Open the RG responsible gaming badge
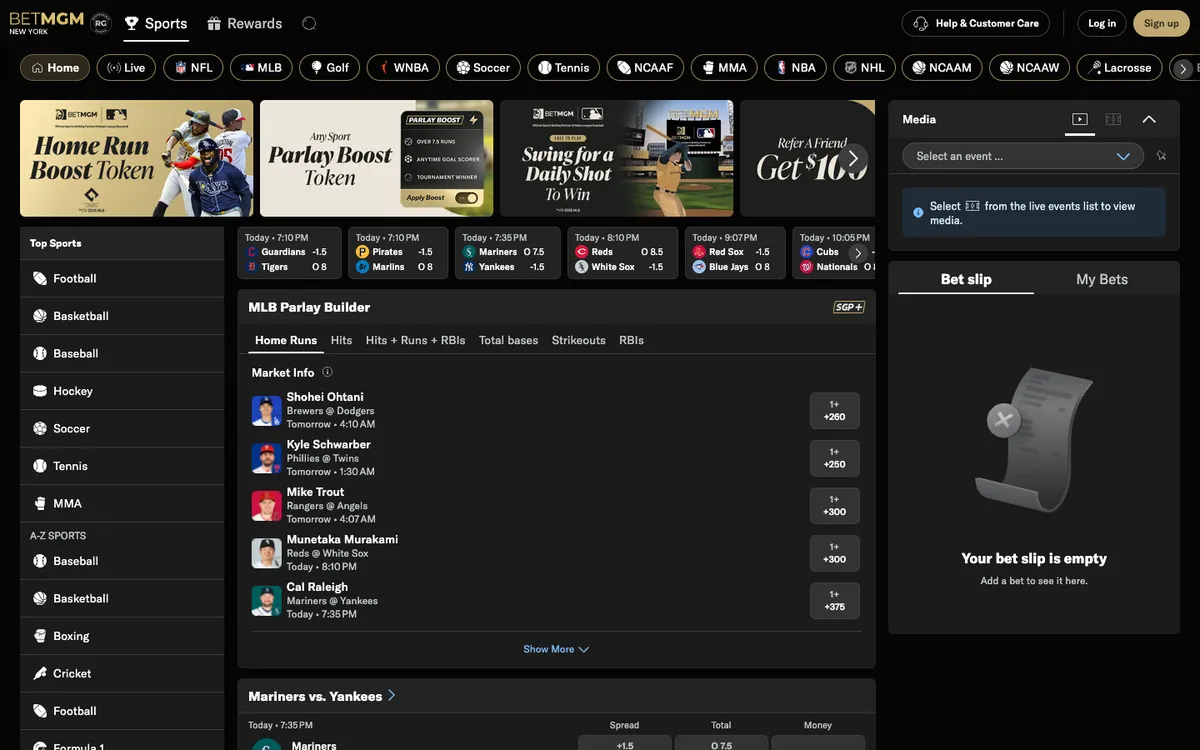1200x750 pixels. [100, 23]
